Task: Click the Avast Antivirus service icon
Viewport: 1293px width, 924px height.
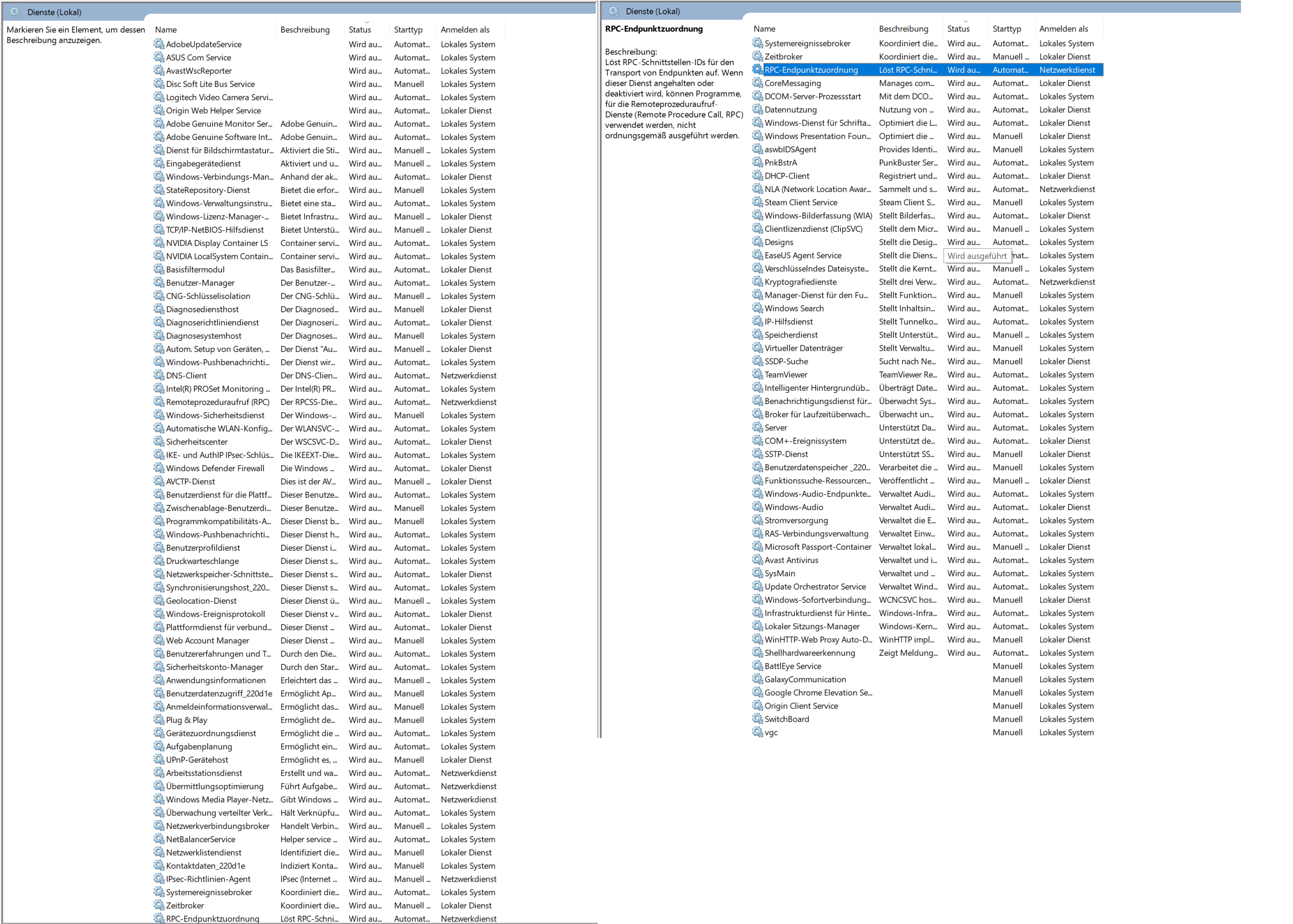Action: click(757, 560)
